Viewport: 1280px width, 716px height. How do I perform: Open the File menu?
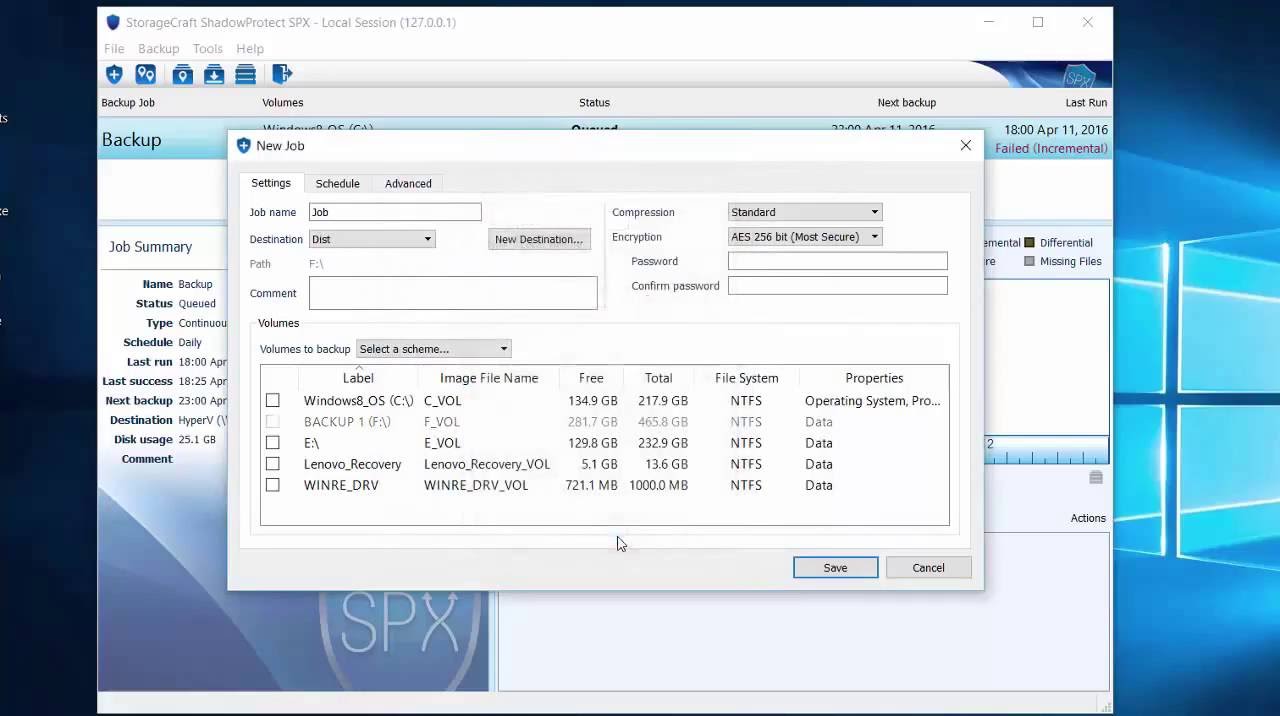pos(114,49)
